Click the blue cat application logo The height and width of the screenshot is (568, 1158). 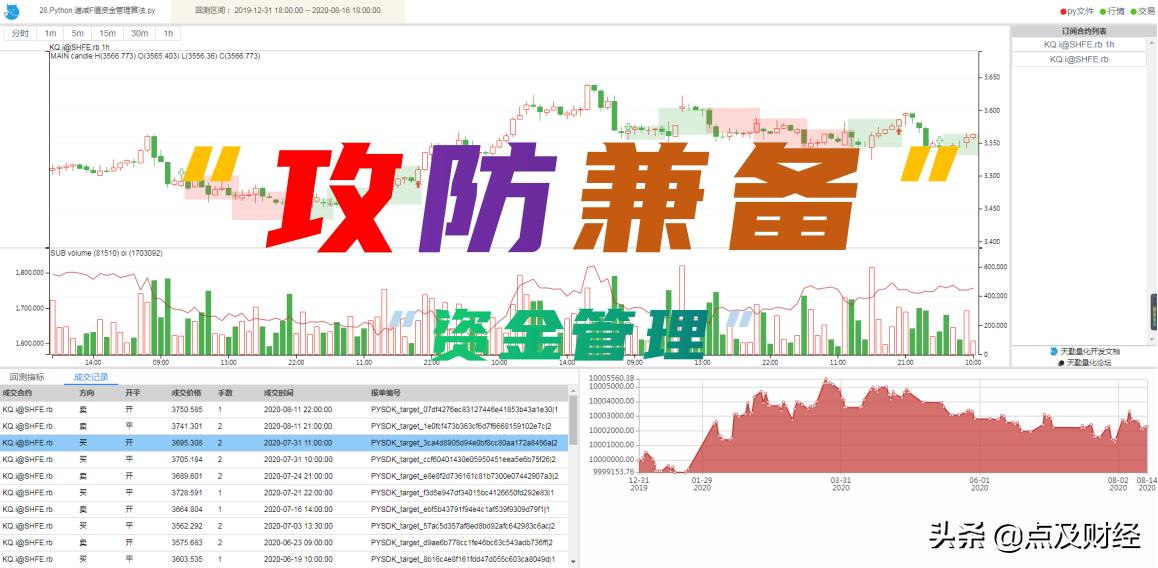pyautogui.click(x=12, y=11)
